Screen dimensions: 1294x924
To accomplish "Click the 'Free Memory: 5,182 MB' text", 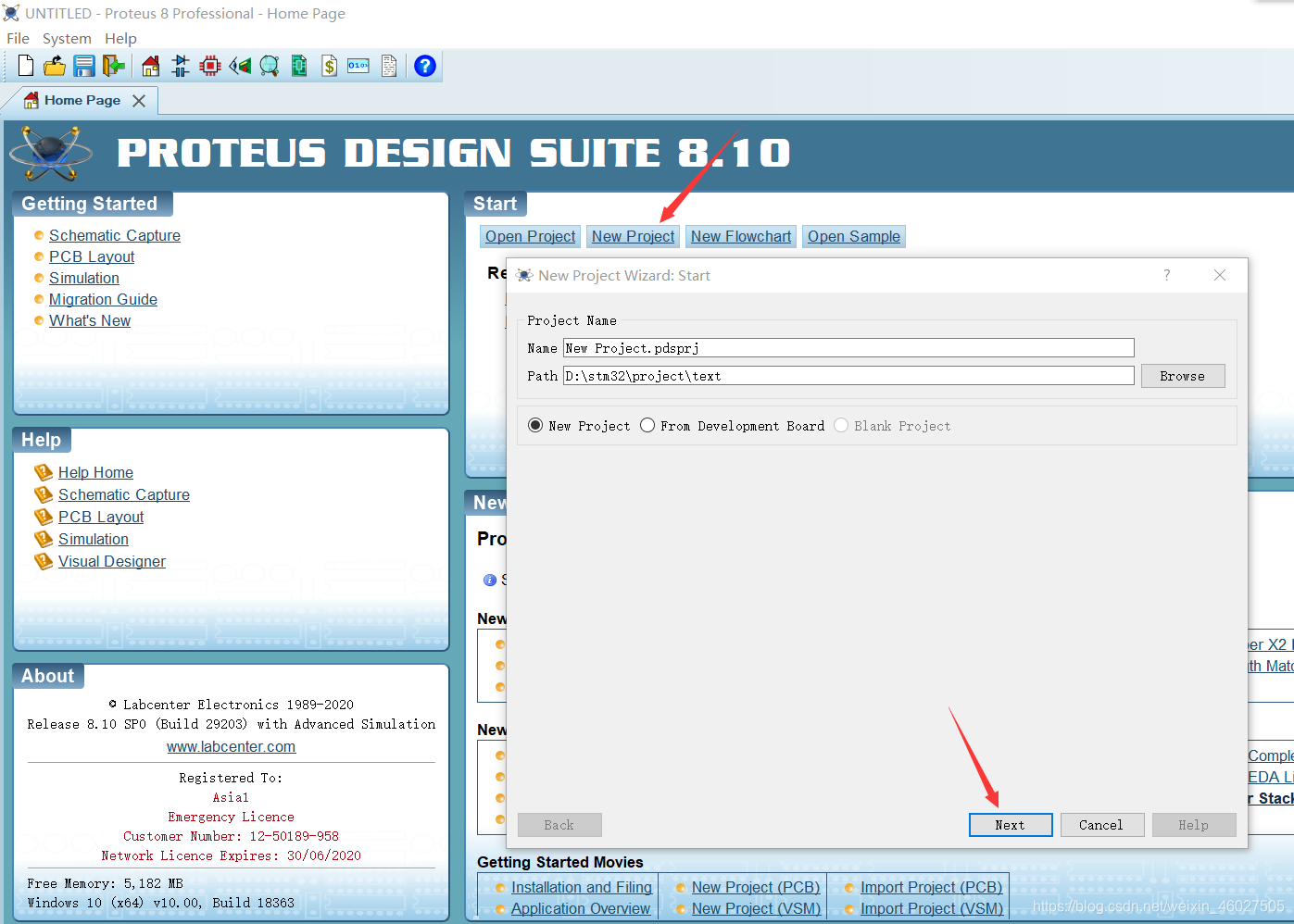I will (105, 883).
